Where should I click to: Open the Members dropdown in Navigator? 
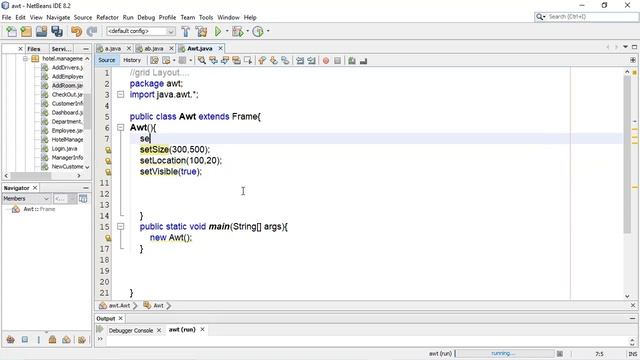point(27,198)
